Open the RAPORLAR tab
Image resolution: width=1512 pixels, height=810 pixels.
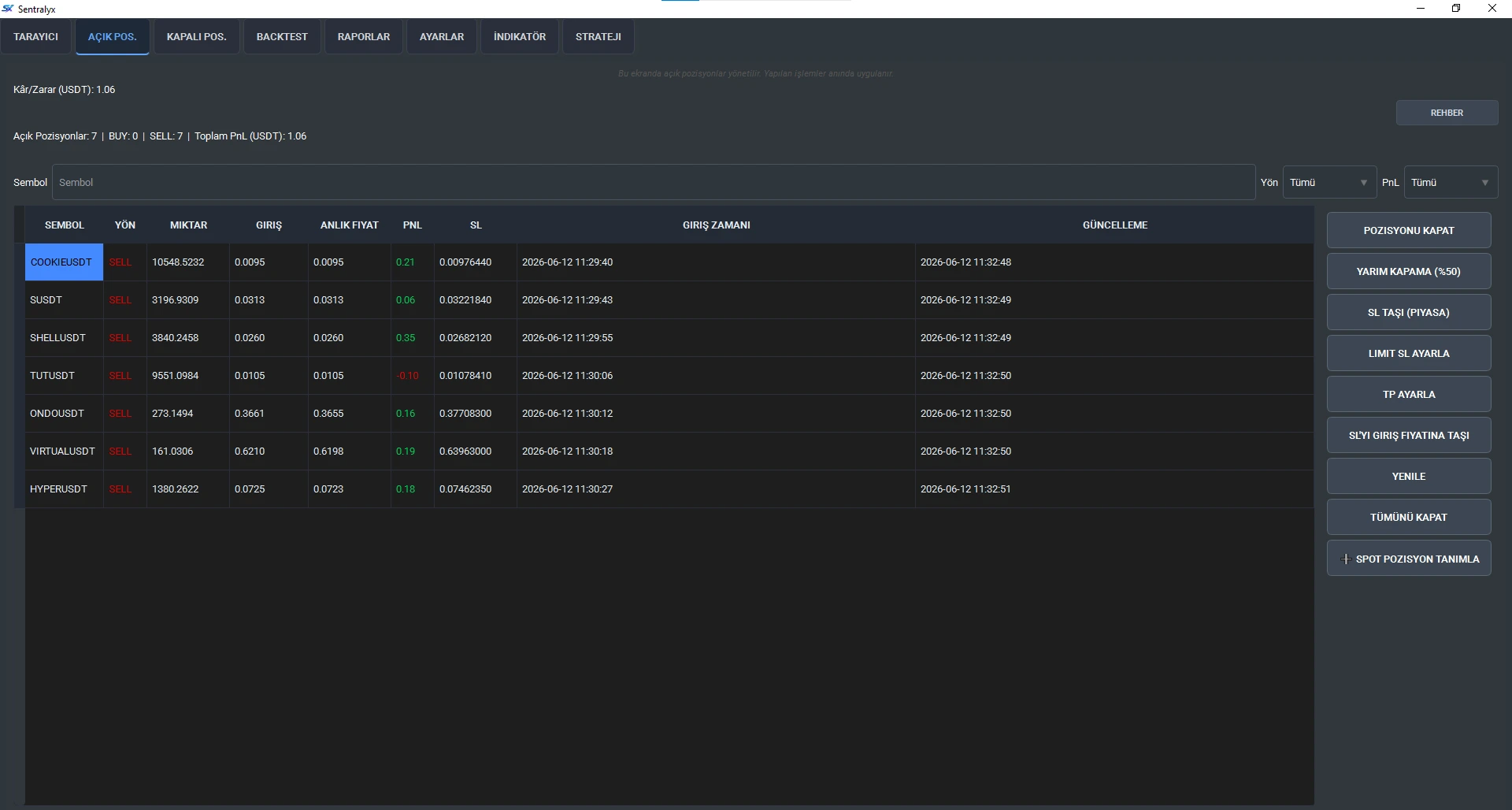(364, 37)
